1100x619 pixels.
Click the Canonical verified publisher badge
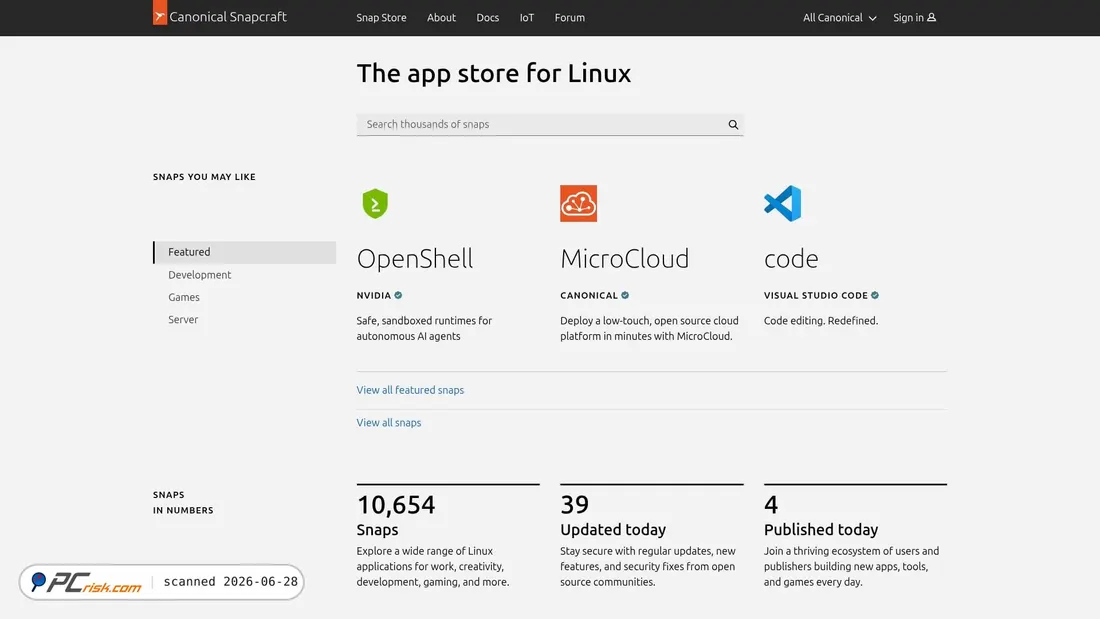pos(625,295)
